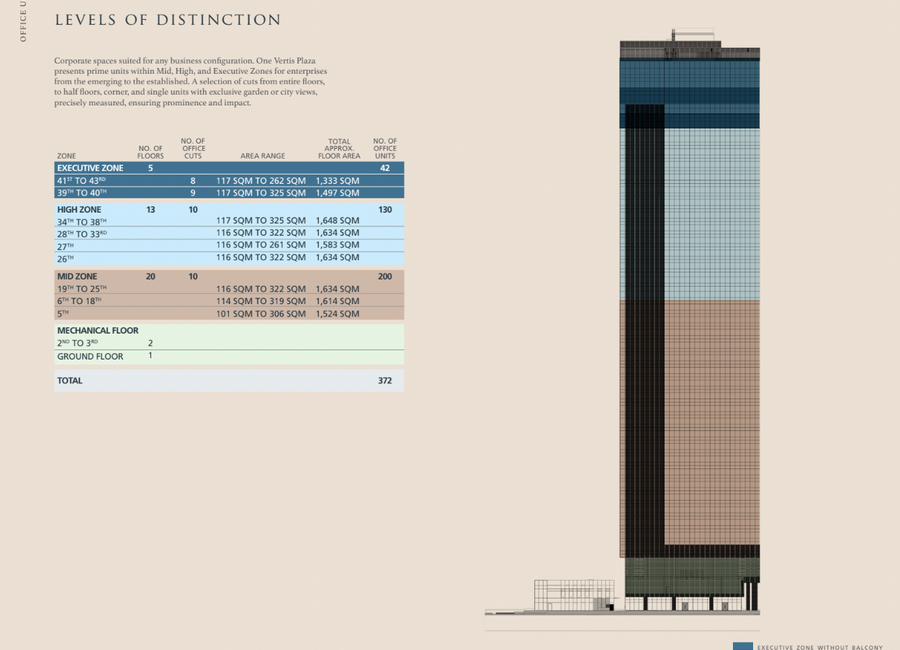Click the Levels of Distinction heading

tap(168, 20)
